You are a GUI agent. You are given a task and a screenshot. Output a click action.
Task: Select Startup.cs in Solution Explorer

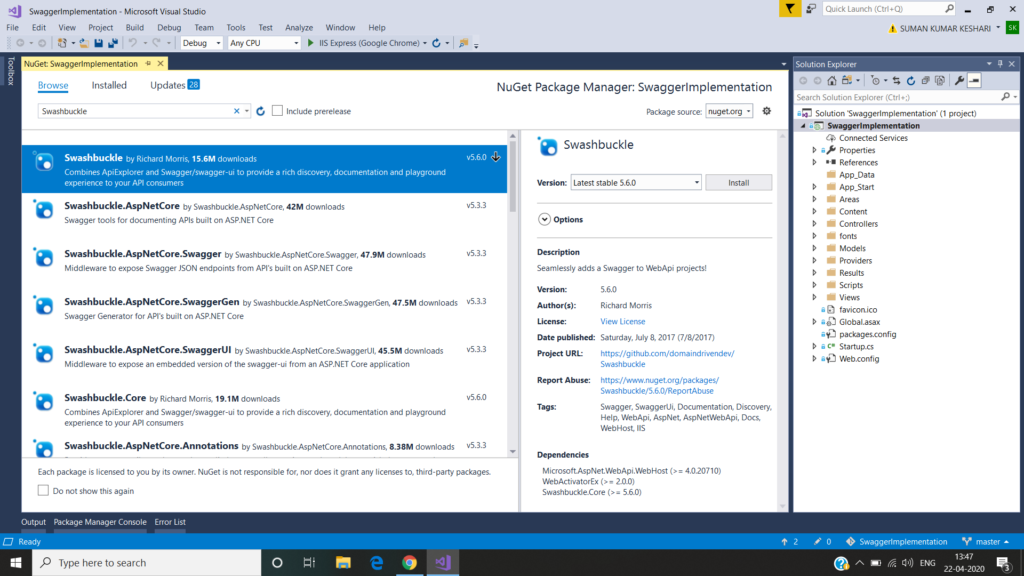click(856, 347)
